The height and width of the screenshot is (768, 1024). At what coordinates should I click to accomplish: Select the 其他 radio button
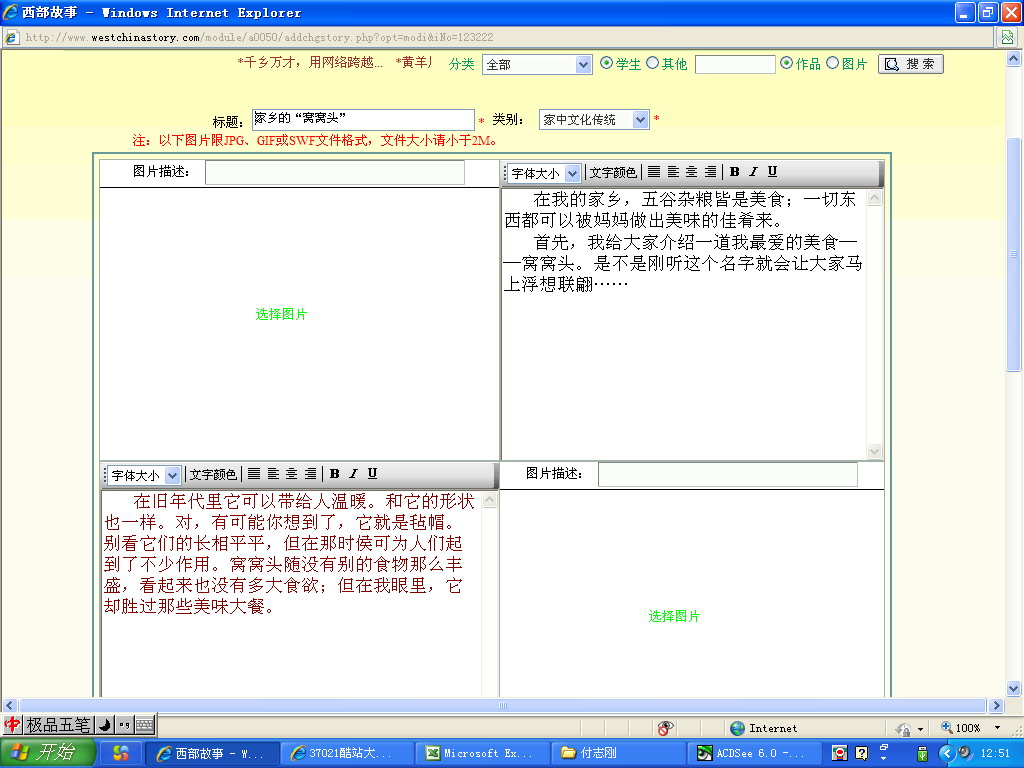652,63
